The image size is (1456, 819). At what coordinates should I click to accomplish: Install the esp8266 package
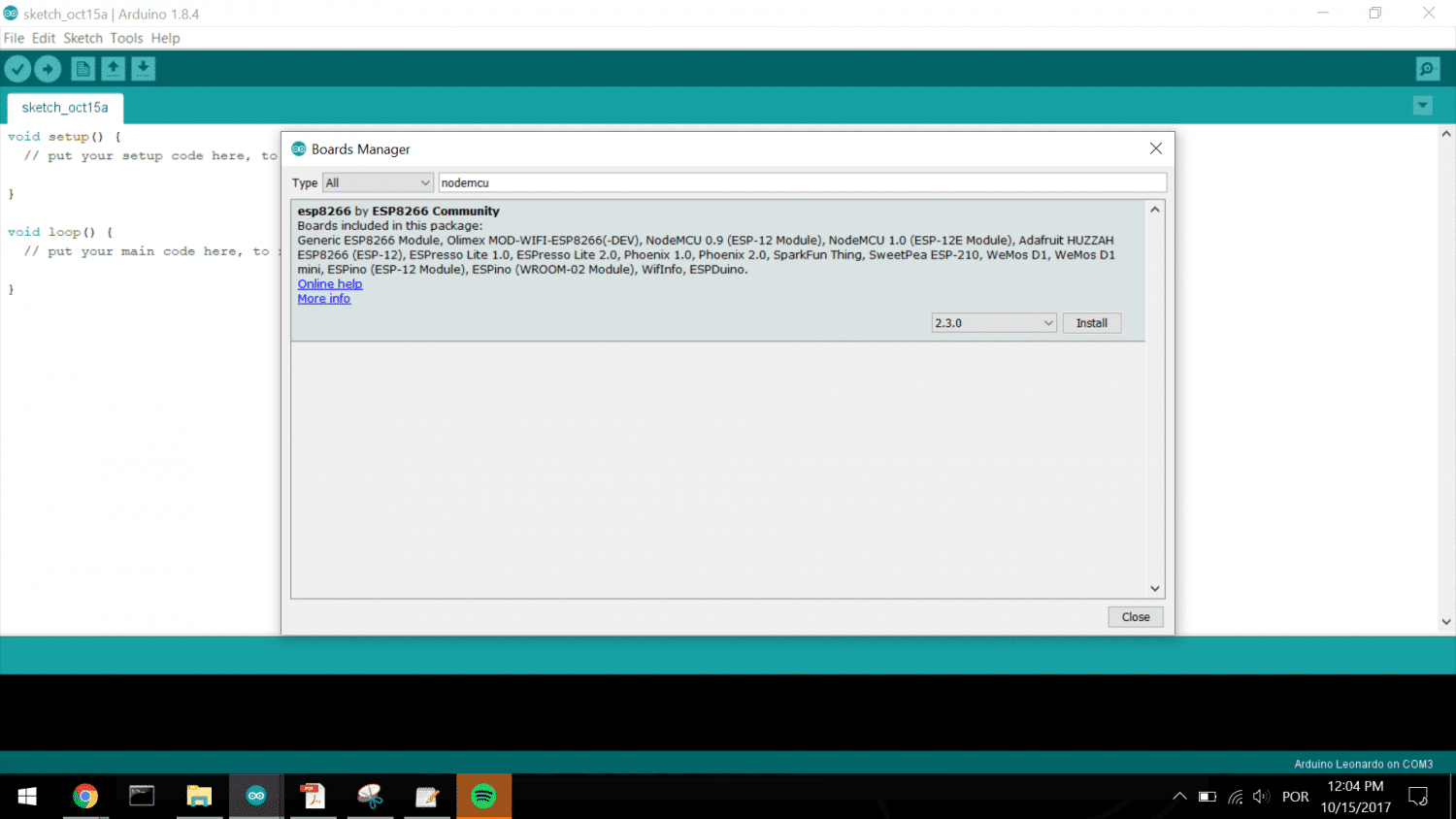[x=1091, y=323]
